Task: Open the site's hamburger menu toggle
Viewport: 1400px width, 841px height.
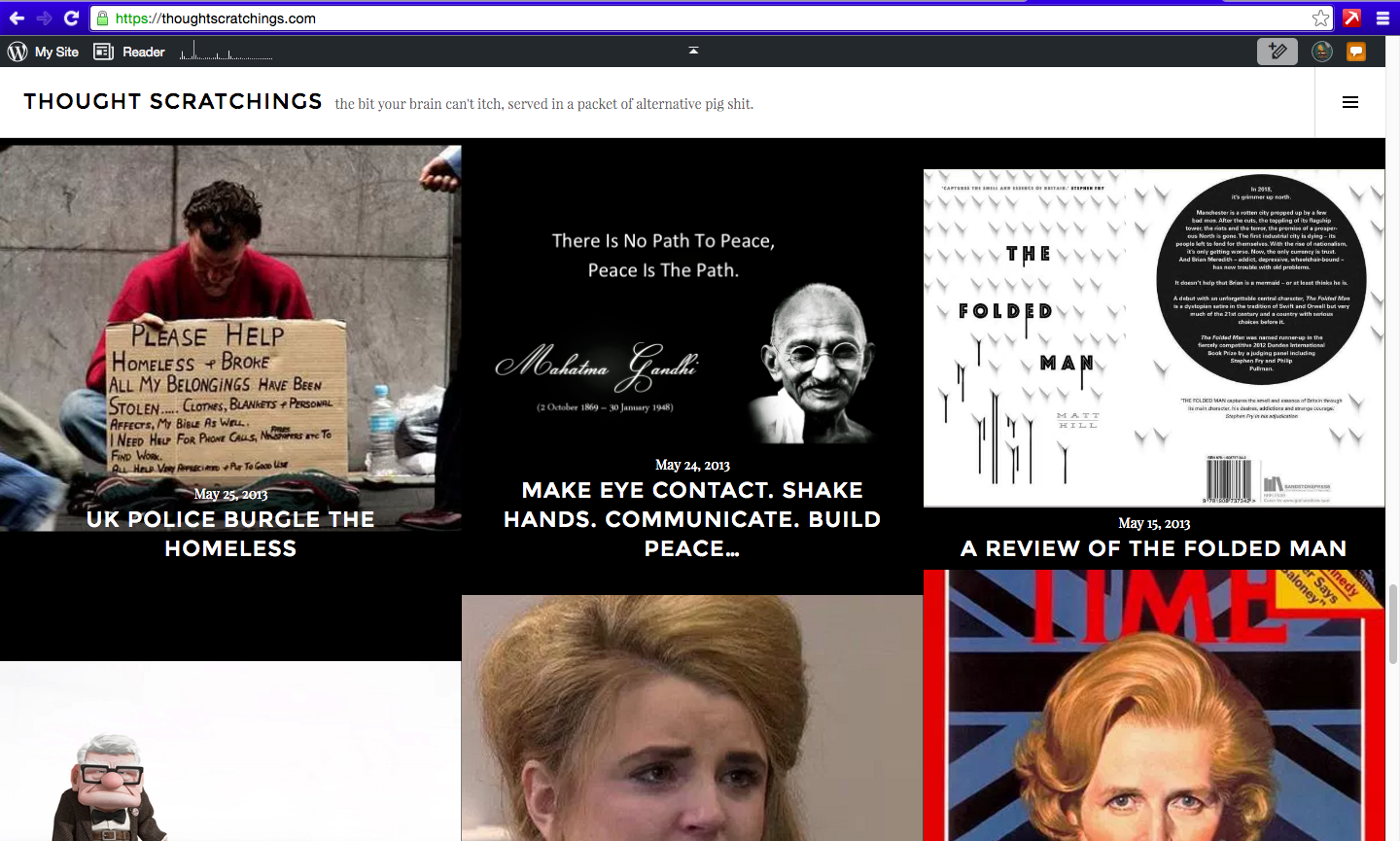Action: (1350, 102)
